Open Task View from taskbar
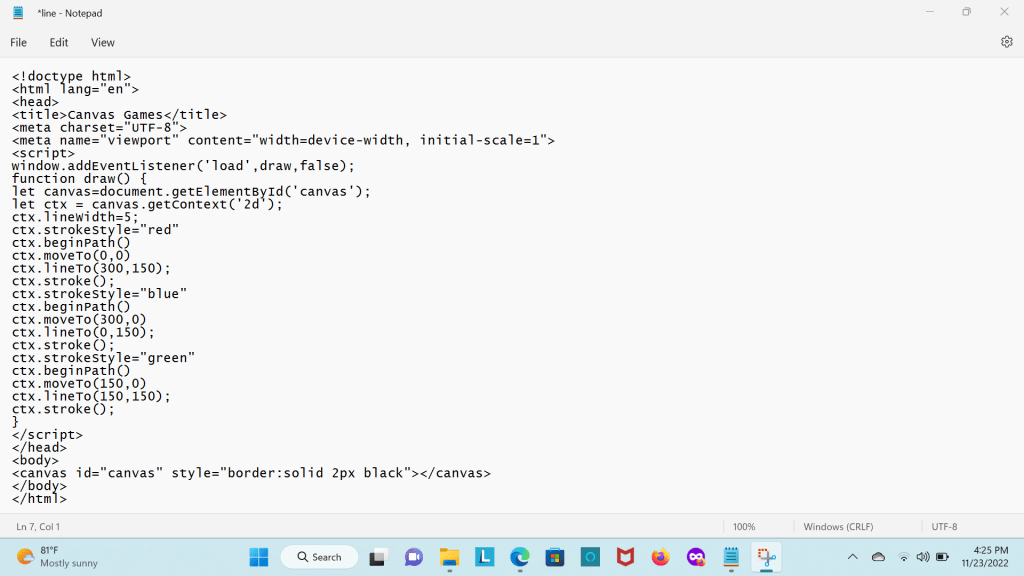Image resolution: width=1024 pixels, height=576 pixels. (x=378, y=557)
